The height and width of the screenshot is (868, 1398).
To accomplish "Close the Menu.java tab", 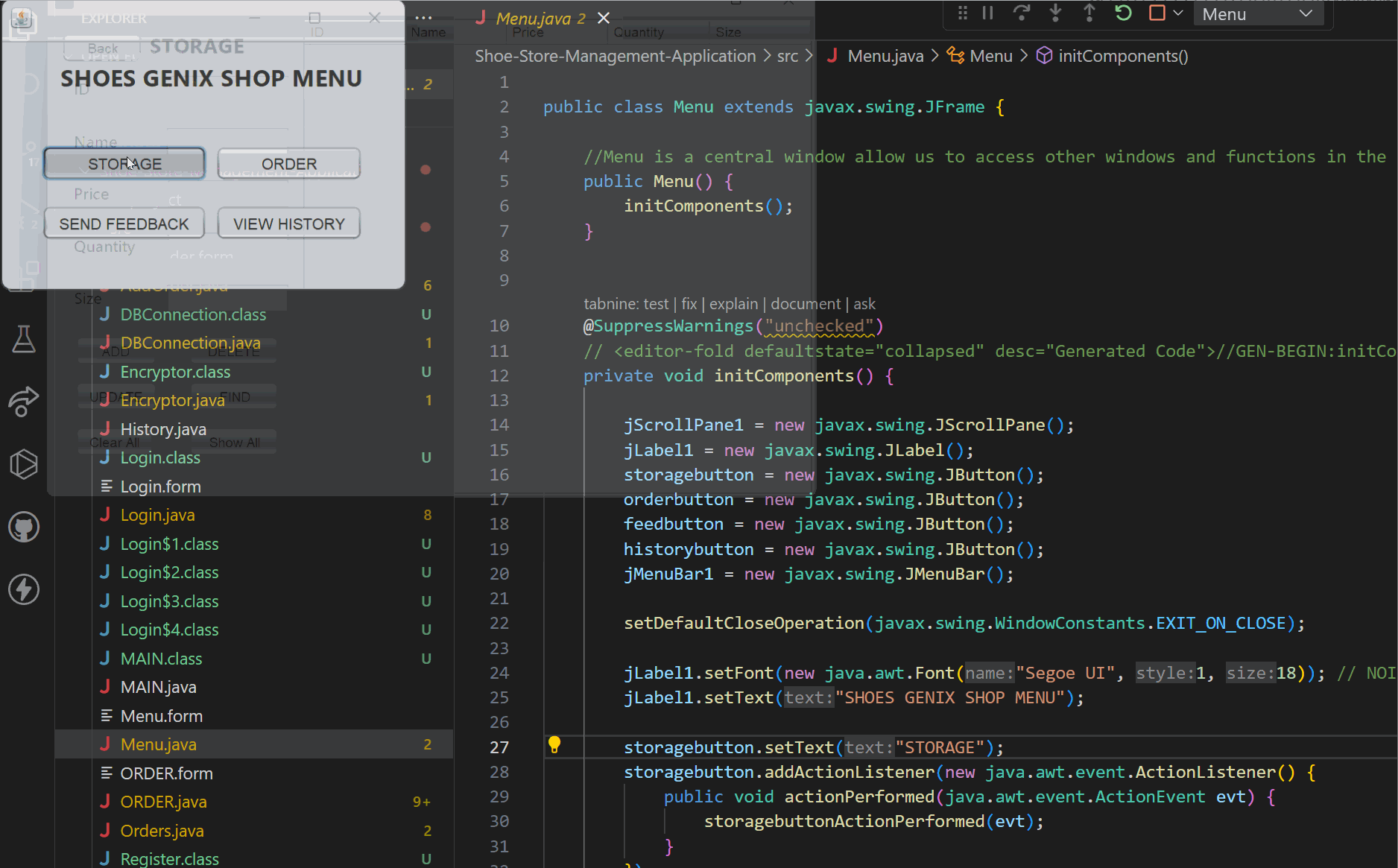I will tap(604, 19).
